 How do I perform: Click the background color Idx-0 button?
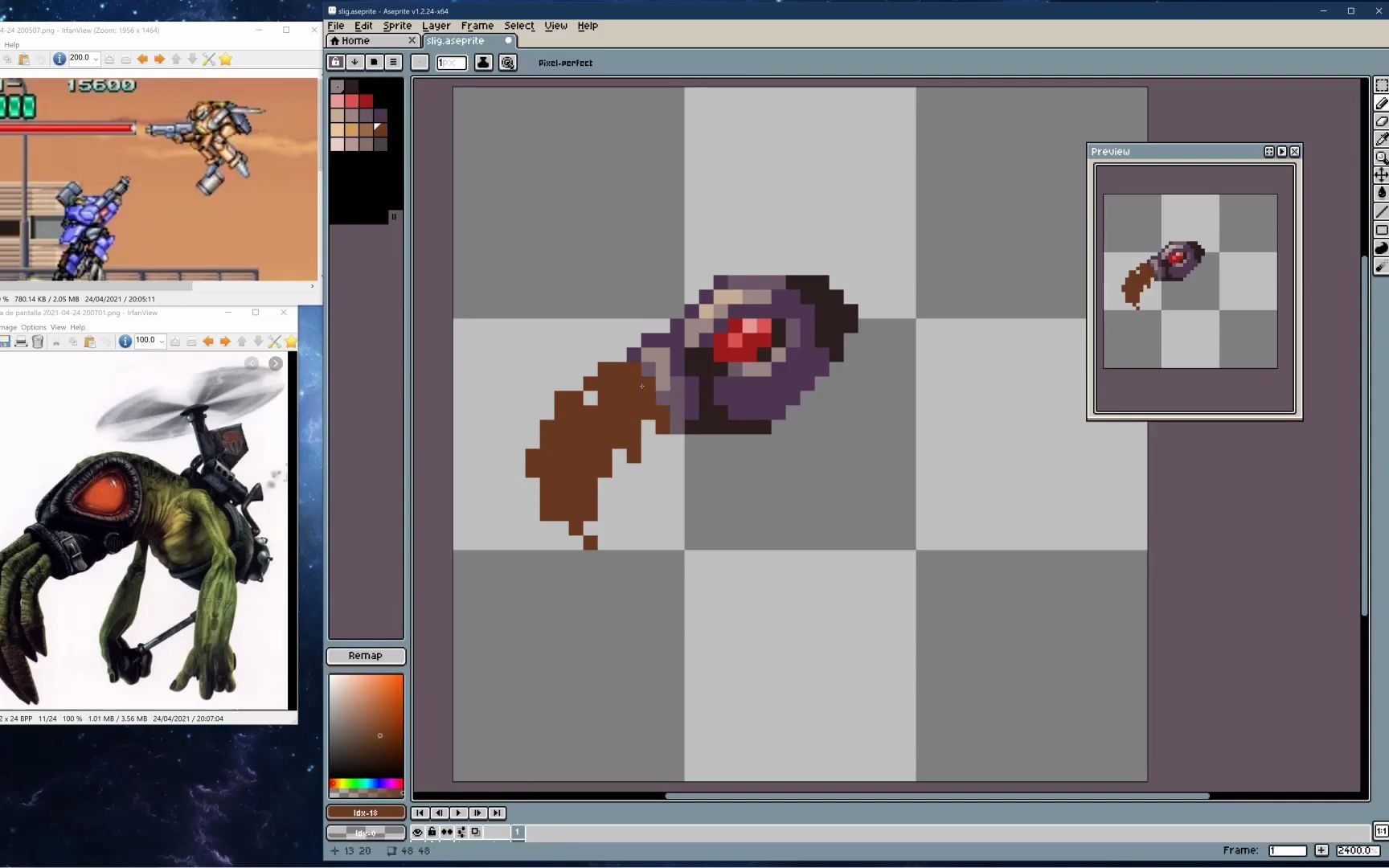point(366,833)
